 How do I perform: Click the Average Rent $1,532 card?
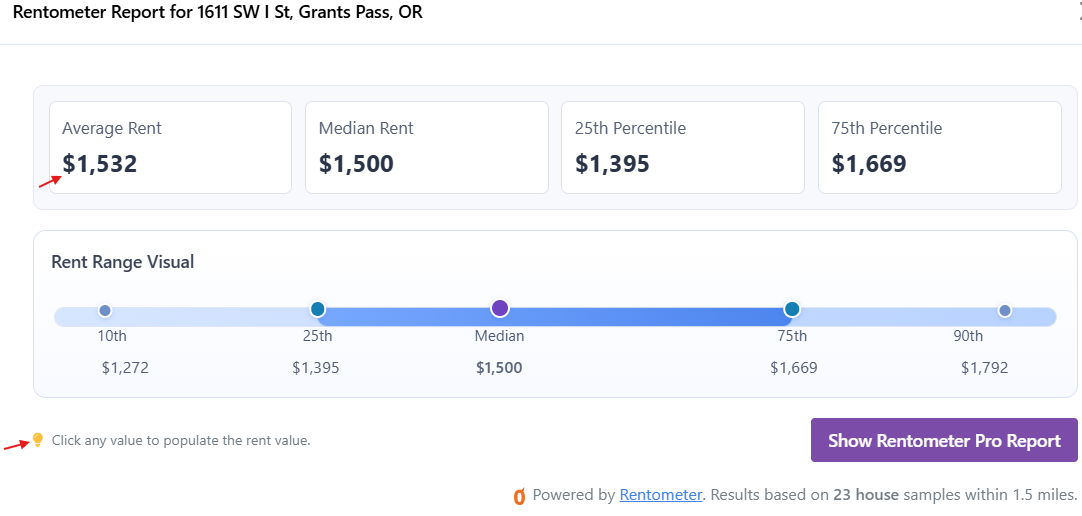coord(170,148)
